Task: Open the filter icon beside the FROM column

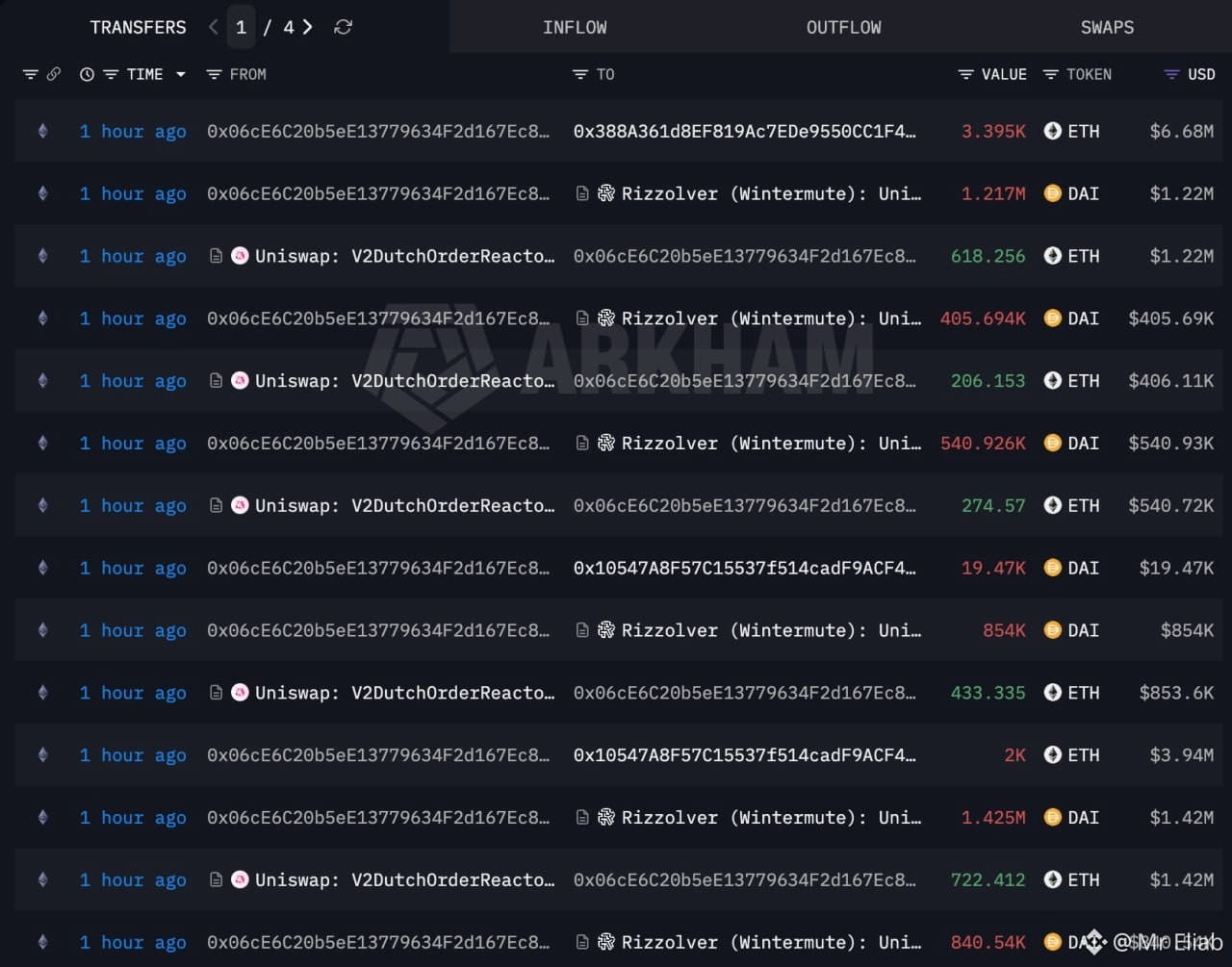Action: coord(214,74)
